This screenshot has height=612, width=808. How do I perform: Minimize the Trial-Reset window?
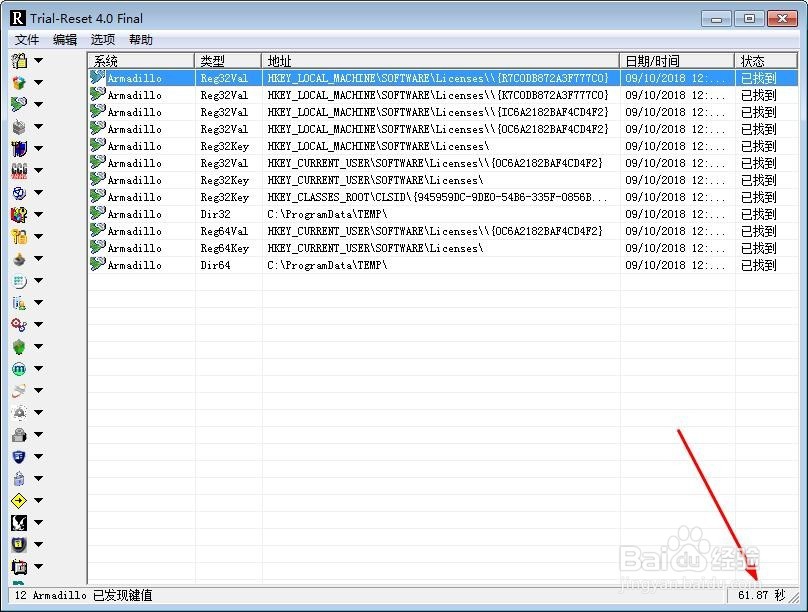716,19
